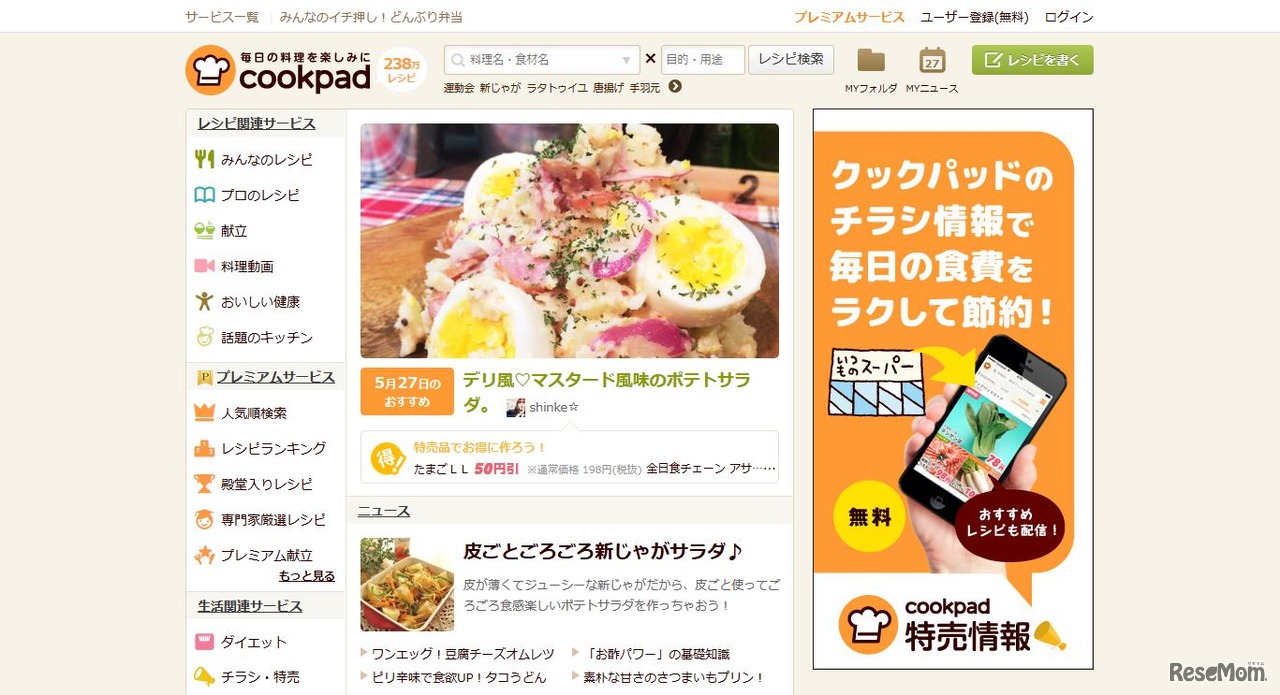This screenshot has width=1280, height=695.
Task: Click the レシピ検索 button
Action: coord(791,60)
